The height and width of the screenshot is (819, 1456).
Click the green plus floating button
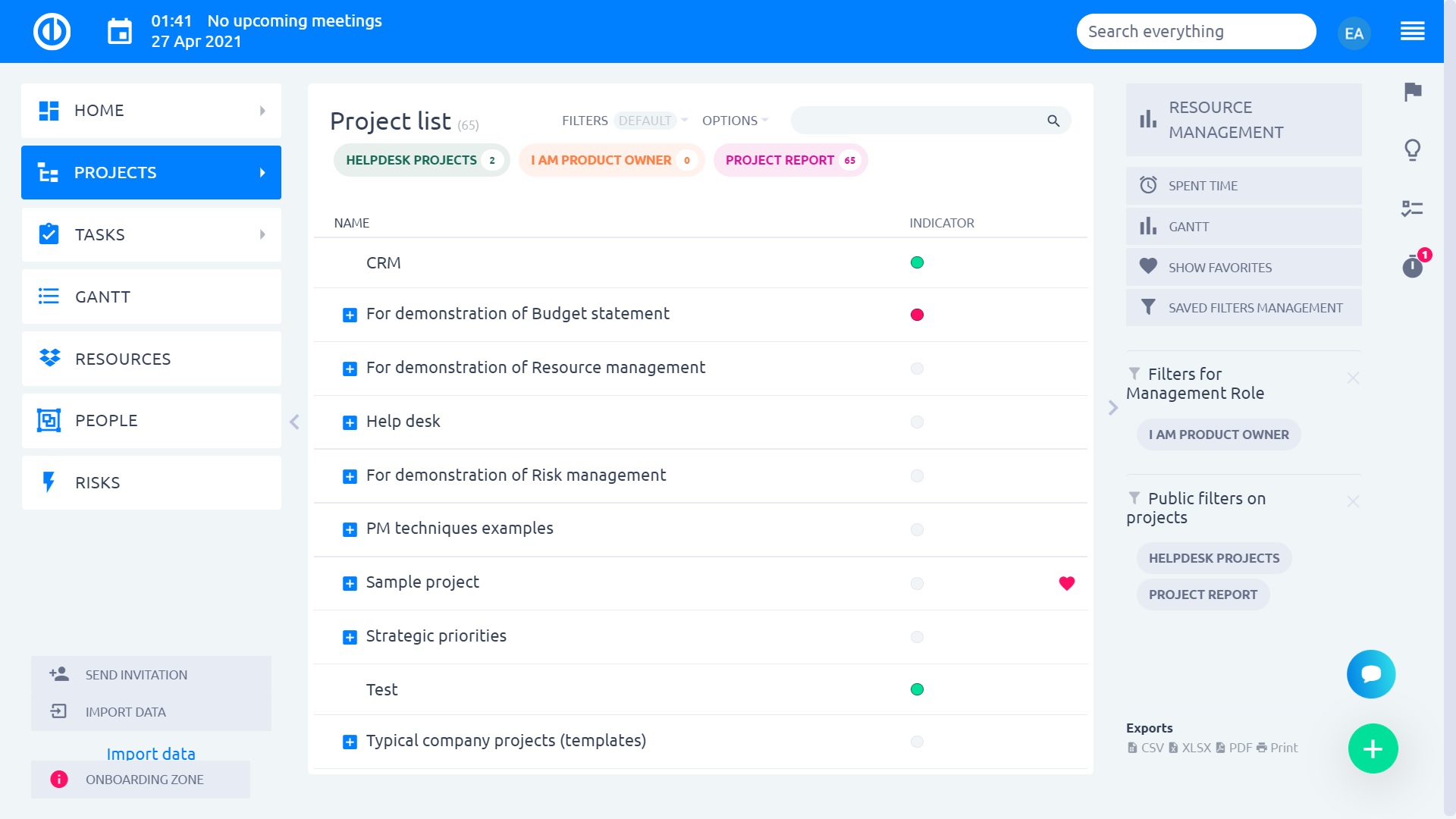click(1373, 749)
